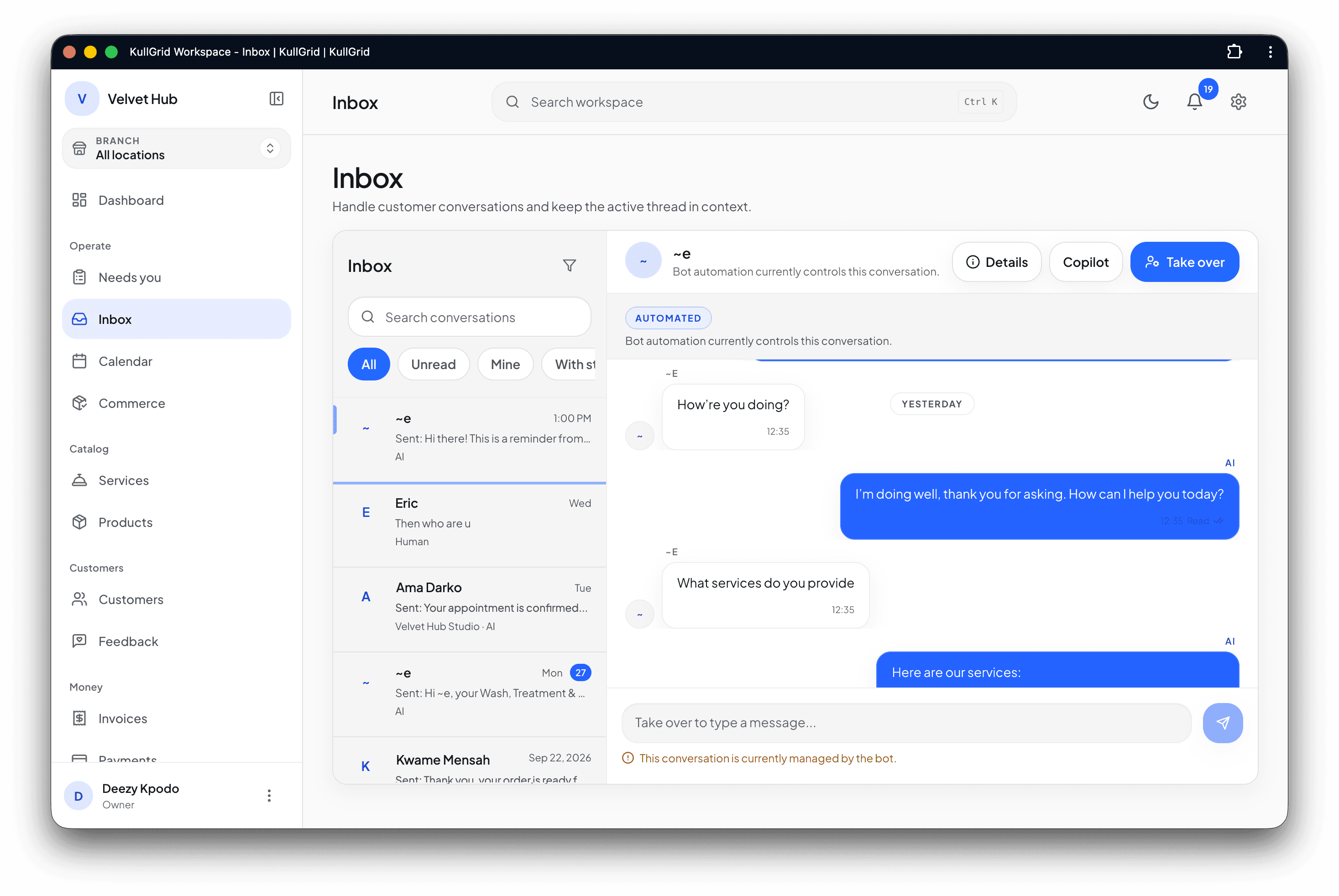Image resolution: width=1339 pixels, height=896 pixels.
Task: Select the Mine filter chip
Action: click(505, 364)
